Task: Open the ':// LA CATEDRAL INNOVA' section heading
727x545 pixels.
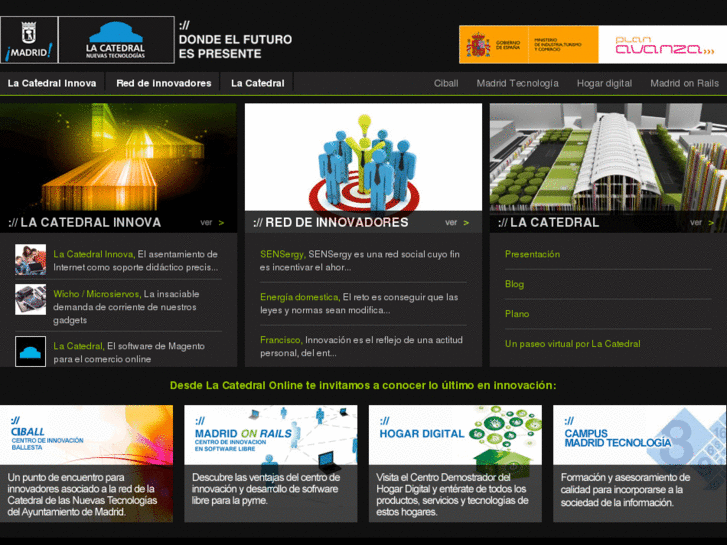Action: (x=84, y=223)
